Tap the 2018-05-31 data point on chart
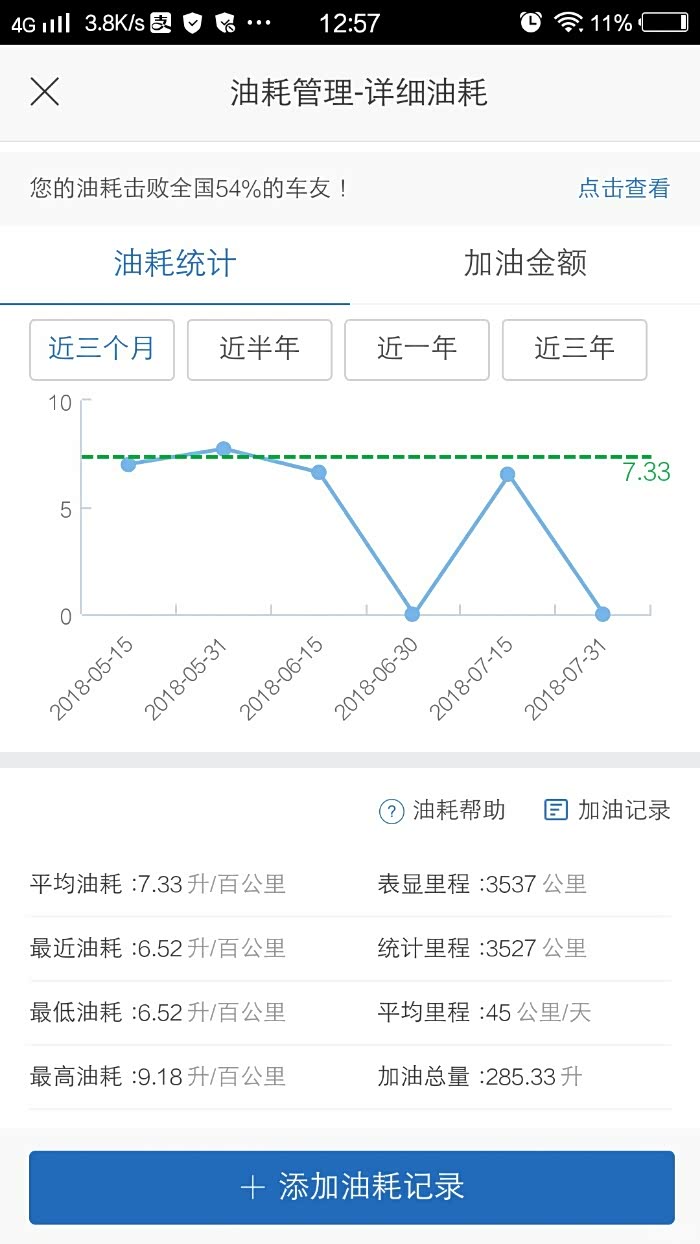Screen dimensions: 700x1244 point(224,449)
